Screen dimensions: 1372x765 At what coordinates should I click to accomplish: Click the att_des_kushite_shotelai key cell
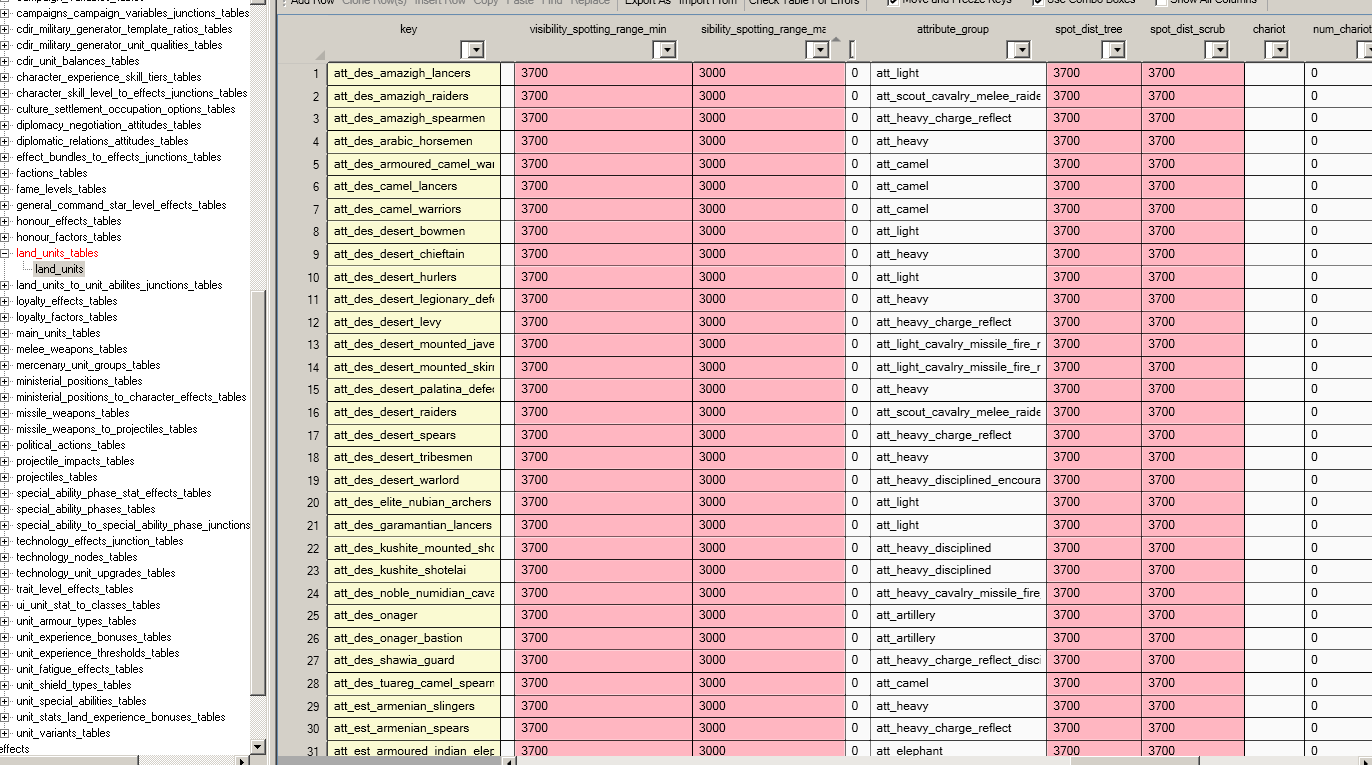click(413, 570)
